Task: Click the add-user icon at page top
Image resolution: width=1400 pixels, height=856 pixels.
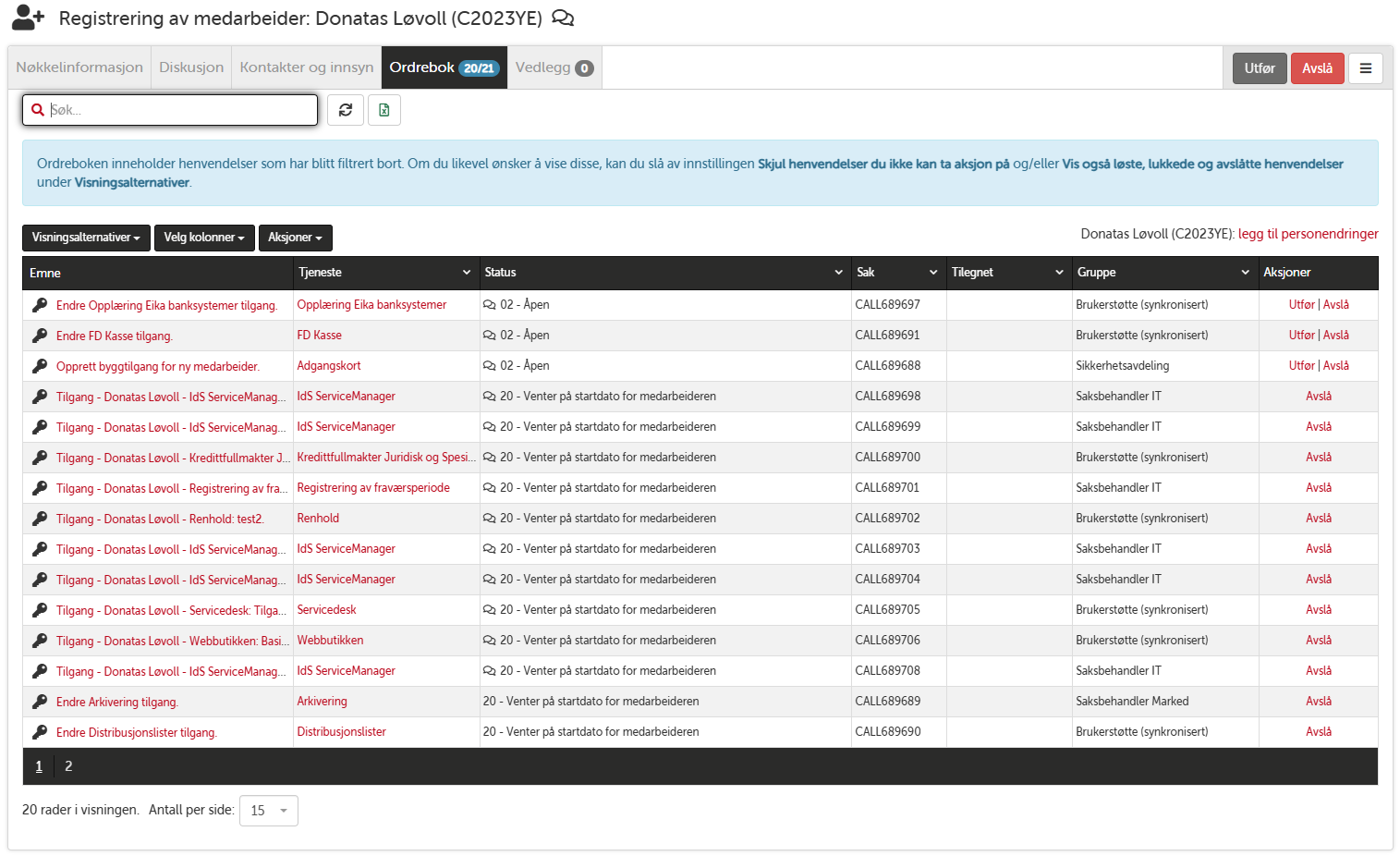Action: click(28, 18)
